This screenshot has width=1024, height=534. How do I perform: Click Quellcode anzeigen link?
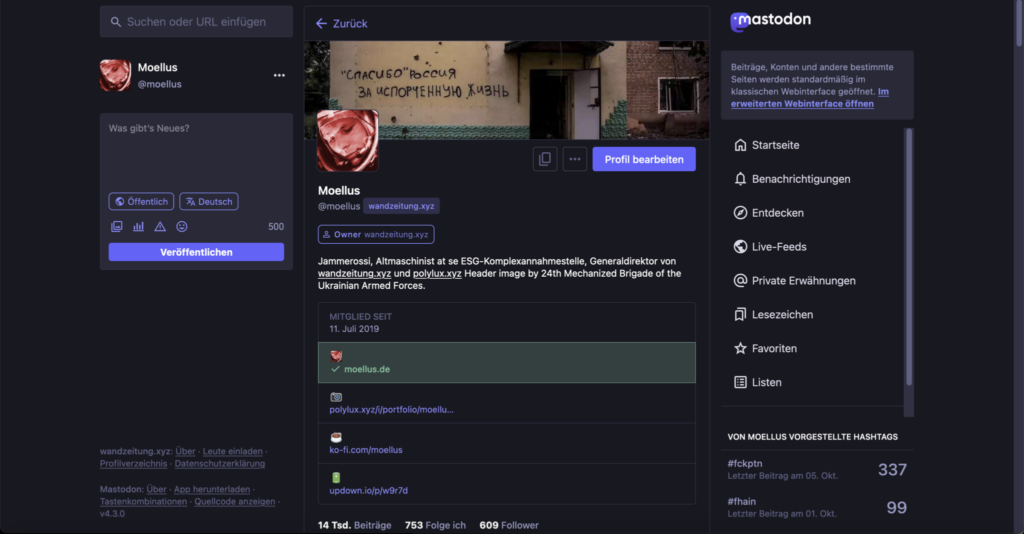234,501
